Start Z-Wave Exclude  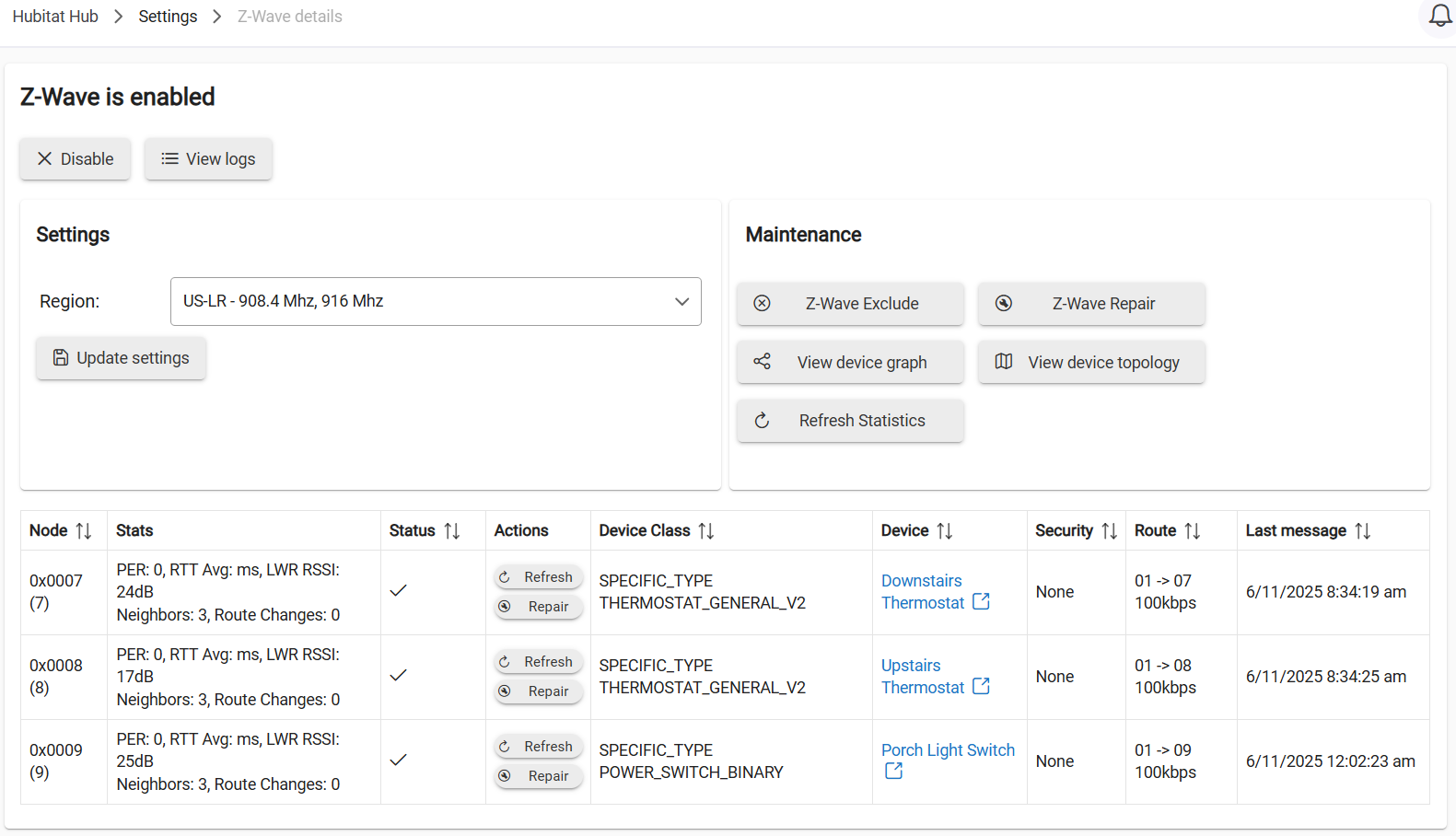(850, 304)
